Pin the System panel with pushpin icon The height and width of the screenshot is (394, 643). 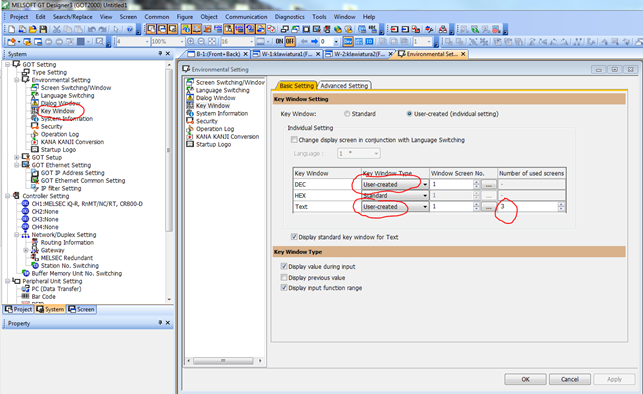click(160, 53)
